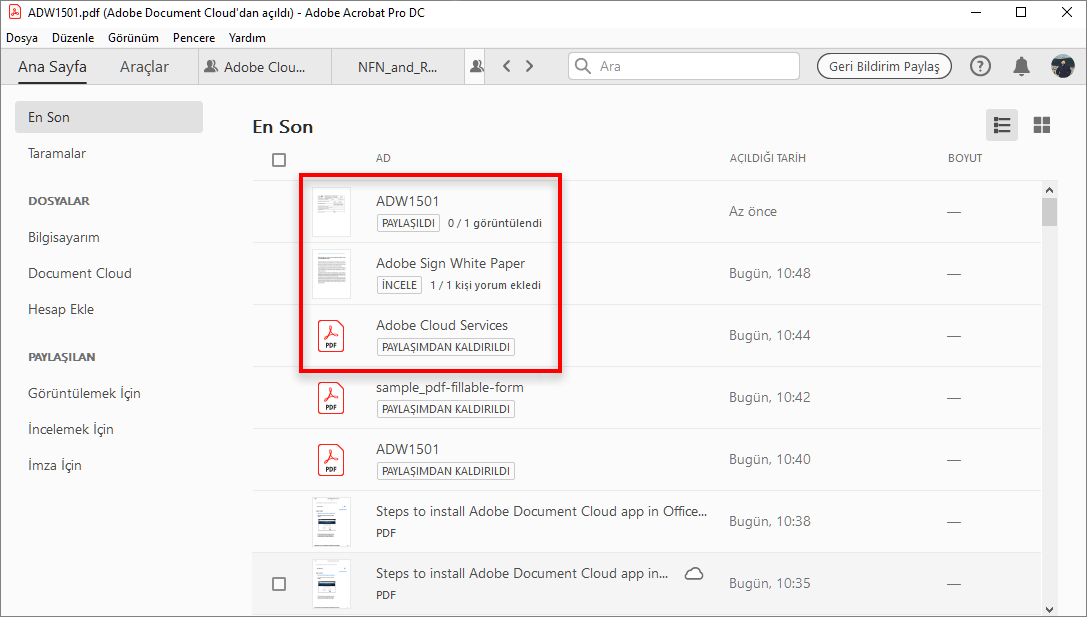
Task: Click the İNCELE badge
Action: coord(399,285)
